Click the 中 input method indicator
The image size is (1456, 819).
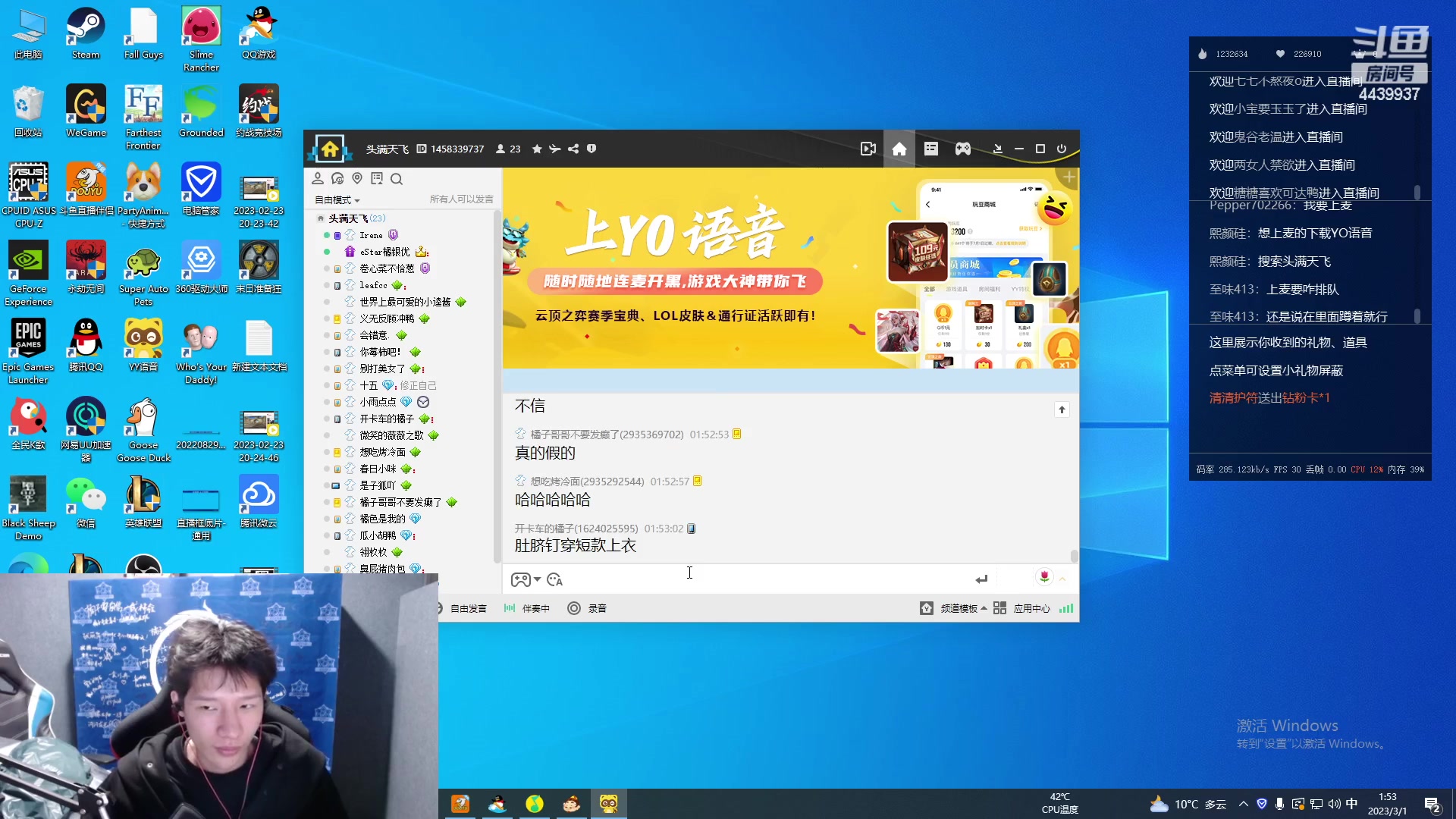pos(1351,804)
